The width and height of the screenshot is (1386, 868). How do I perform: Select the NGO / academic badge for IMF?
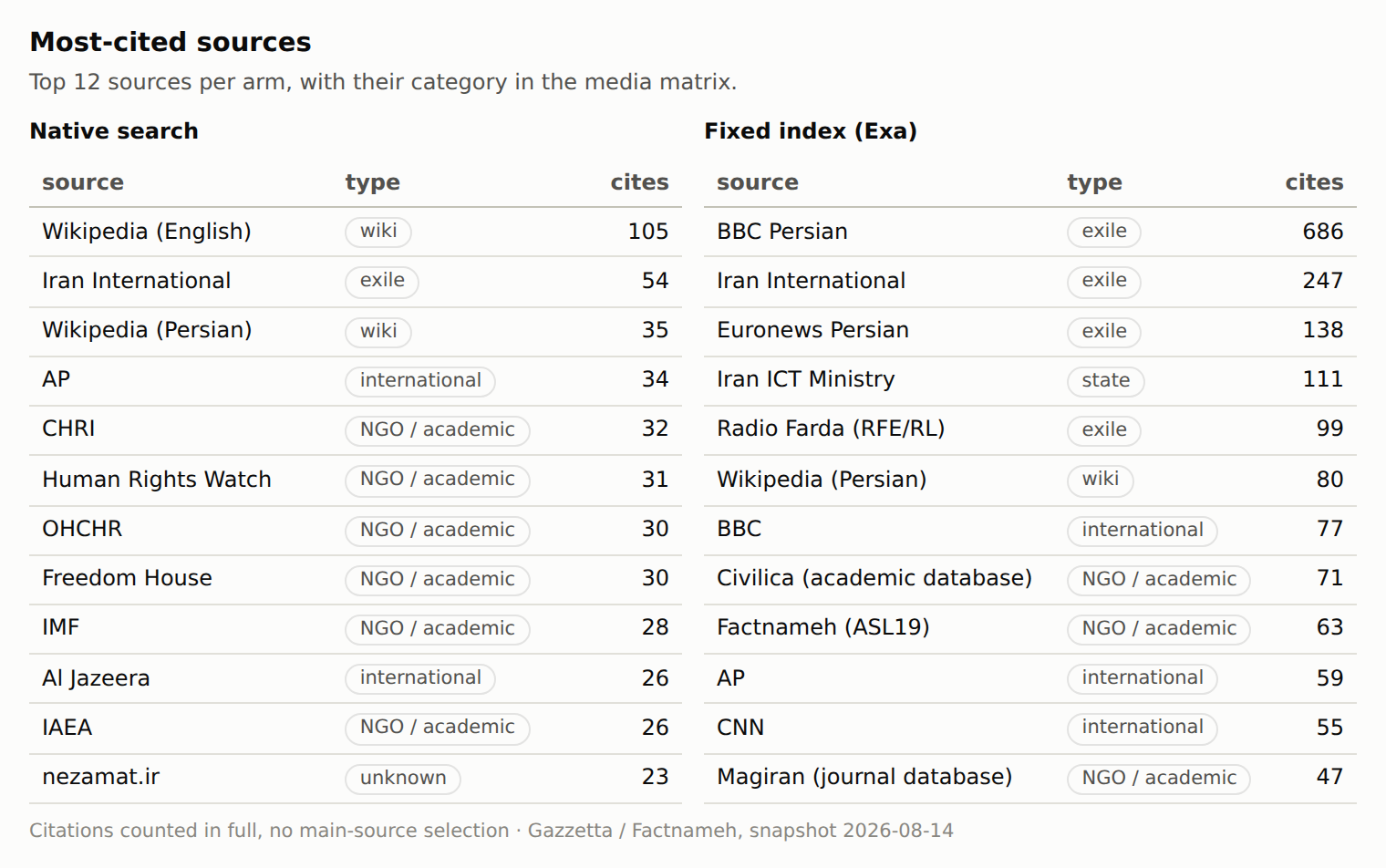tap(438, 629)
